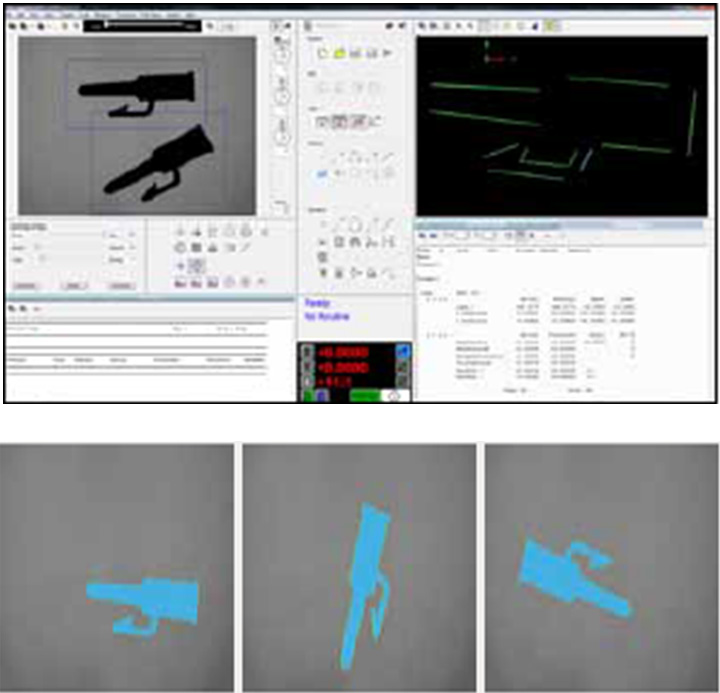This screenshot has width=720, height=693.
Task: Click the yellow-green icon in the model window toolbar
Action: (550, 26)
